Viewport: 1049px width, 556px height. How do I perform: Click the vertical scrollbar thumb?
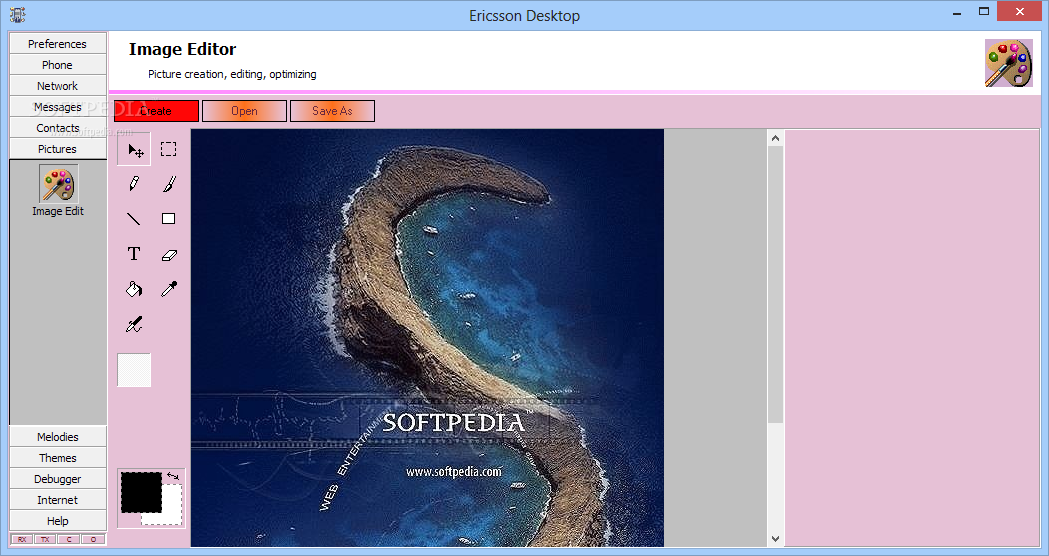(775, 284)
